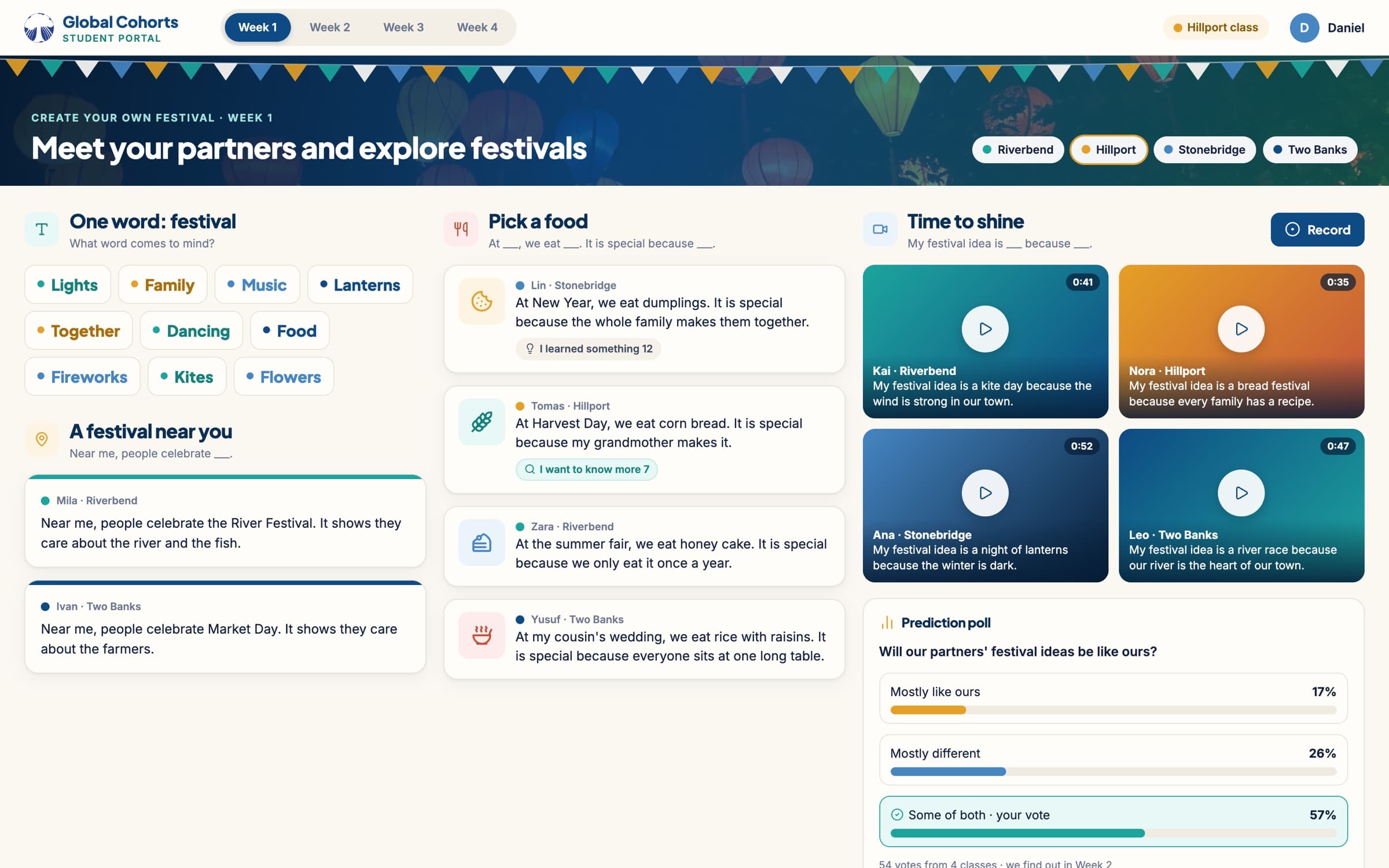1389x868 pixels.
Task: Go to the Week 4 tab
Action: point(477,27)
